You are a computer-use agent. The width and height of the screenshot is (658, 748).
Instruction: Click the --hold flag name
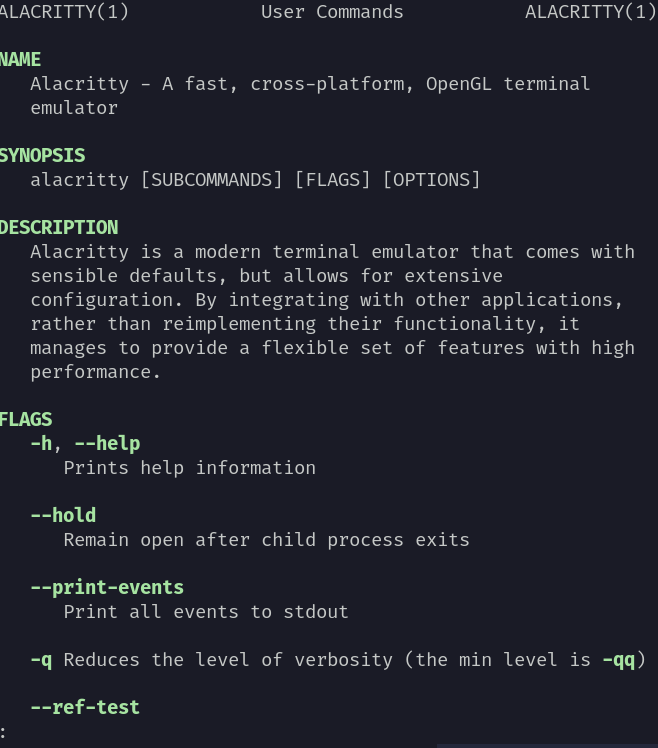pos(63,516)
